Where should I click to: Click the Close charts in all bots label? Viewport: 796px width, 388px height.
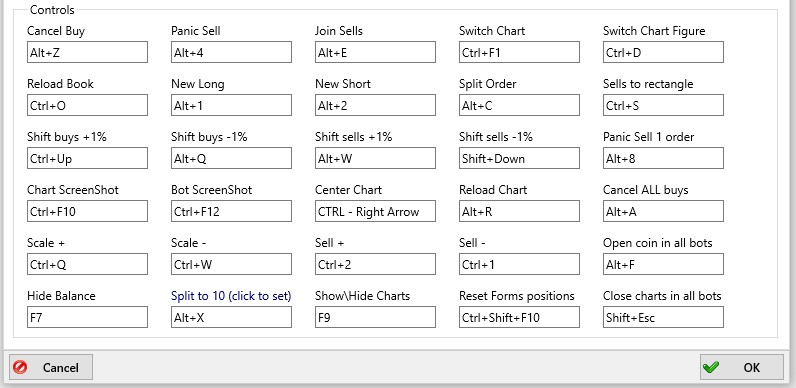click(x=662, y=296)
